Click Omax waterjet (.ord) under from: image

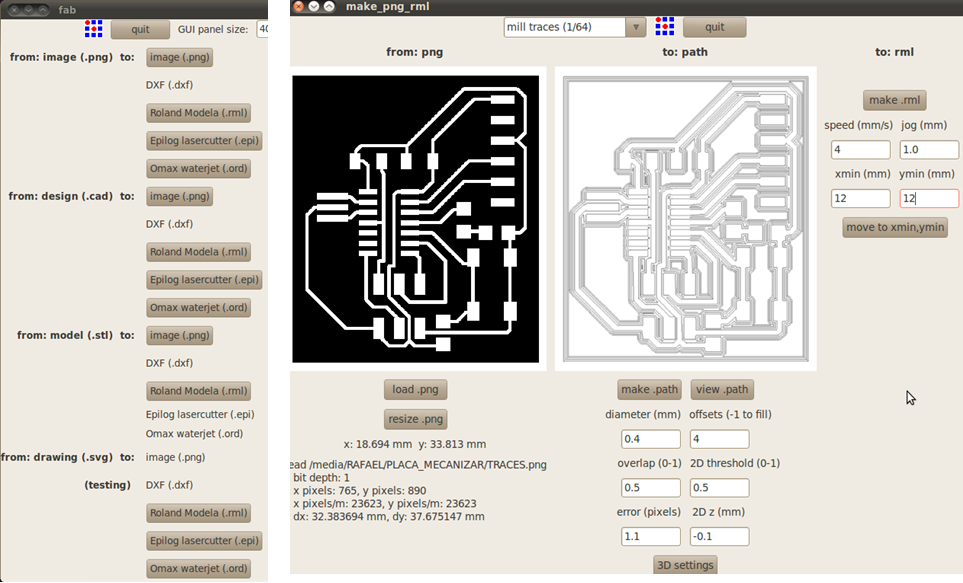tap(198, 168)
